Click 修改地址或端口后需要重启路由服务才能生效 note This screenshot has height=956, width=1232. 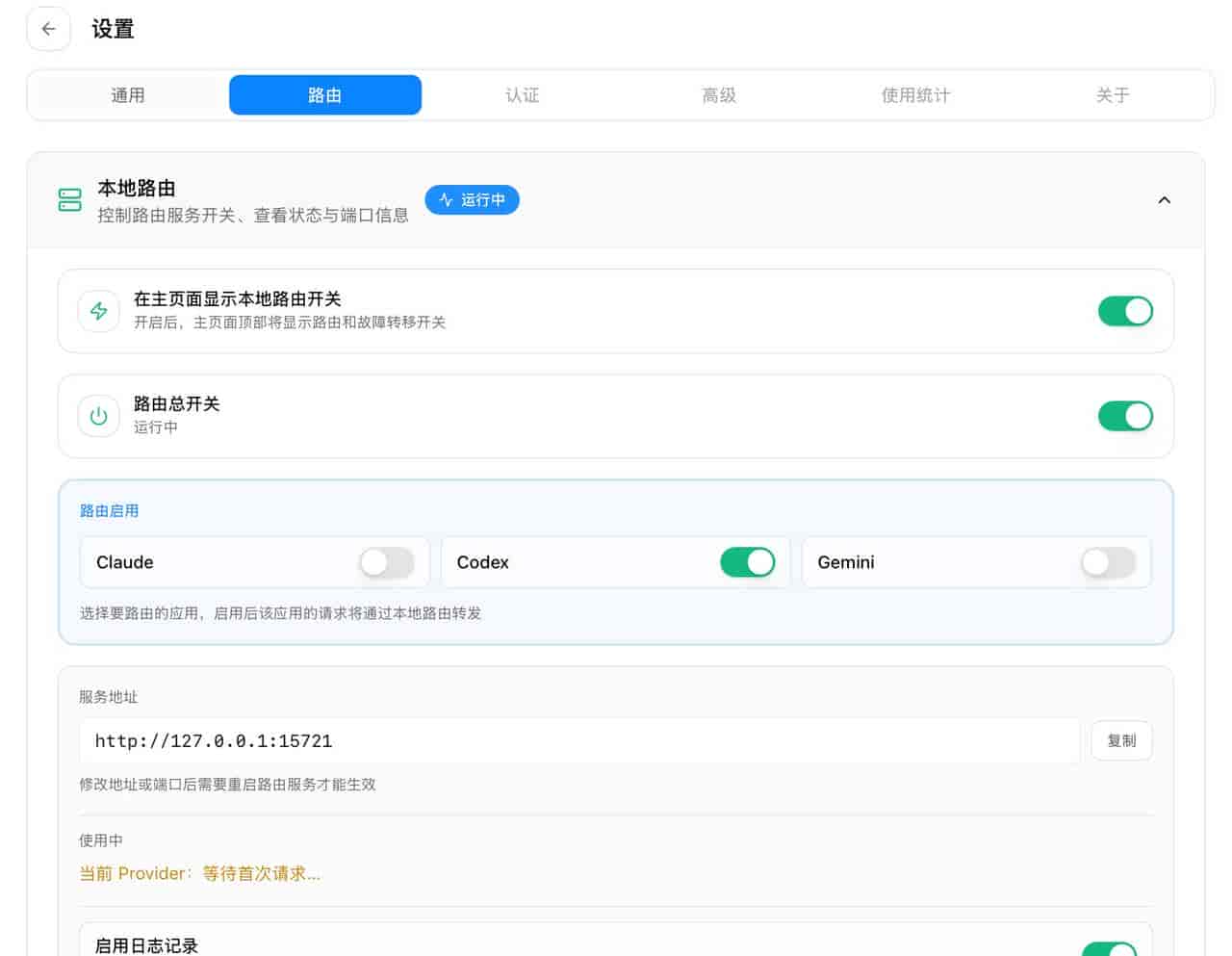pos(227,784)
